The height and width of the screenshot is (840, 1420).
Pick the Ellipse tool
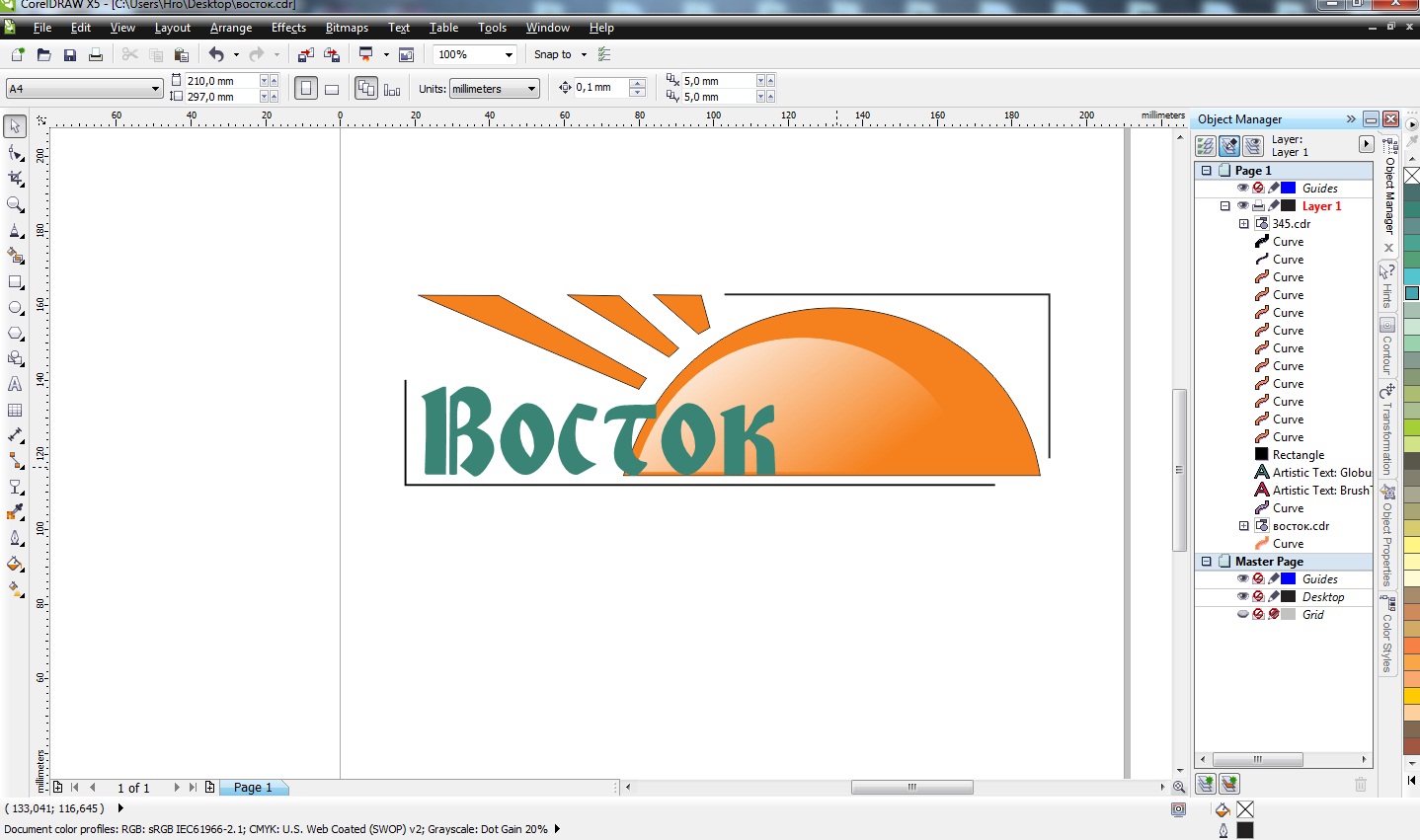[x=16, y=307]
